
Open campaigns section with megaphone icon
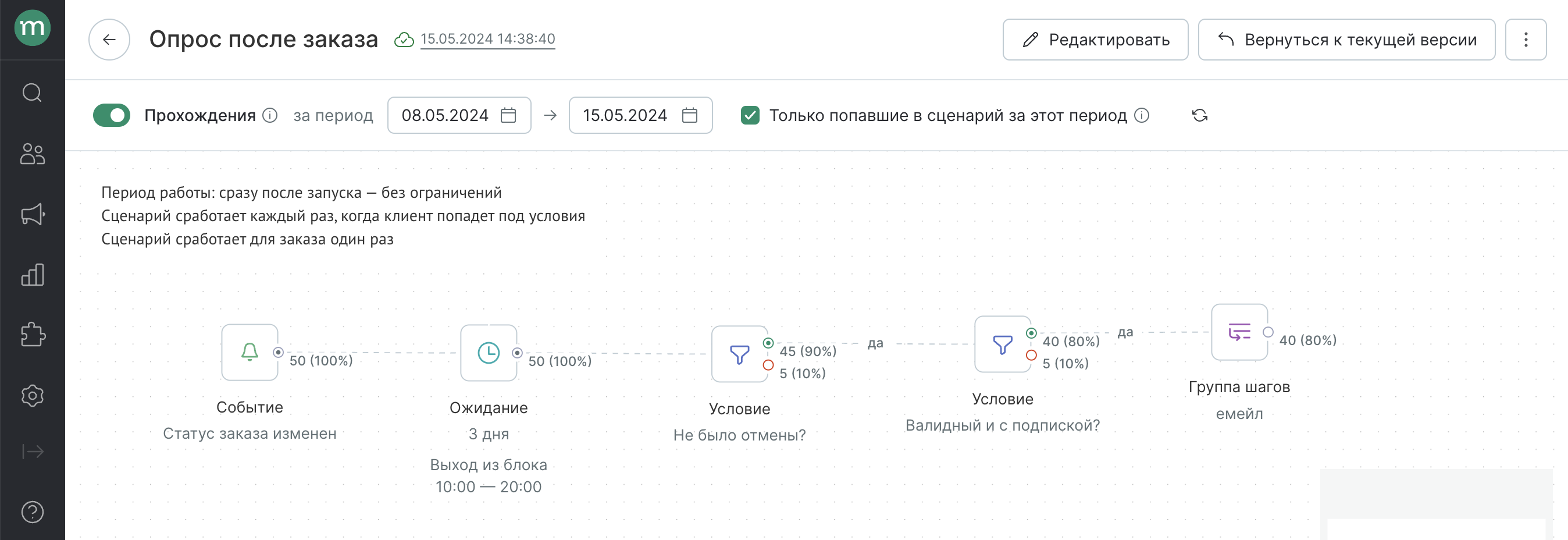tap(32, 214)
